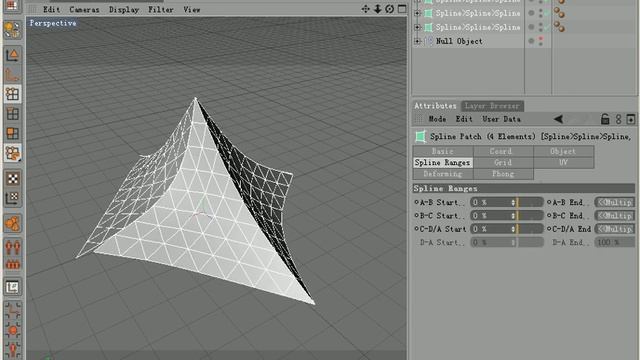Click the lock icon in Attributes manager
640x360 pixels.
pyautogui.click(x=605, y=119)
